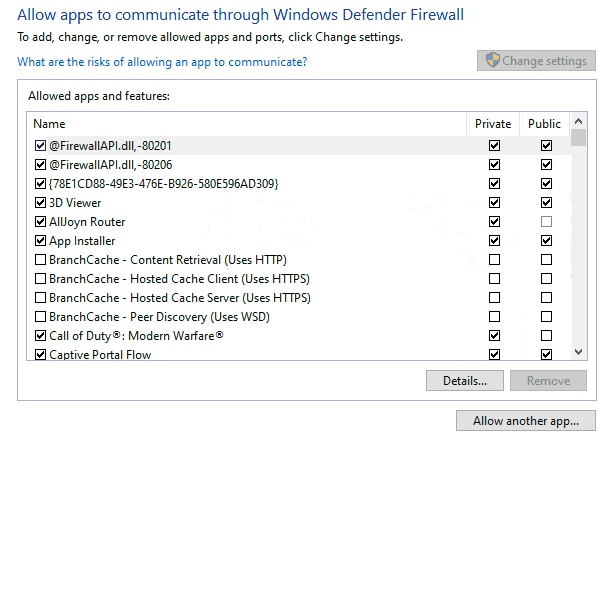Click the Public column header
600x603 pixels.
544,124
